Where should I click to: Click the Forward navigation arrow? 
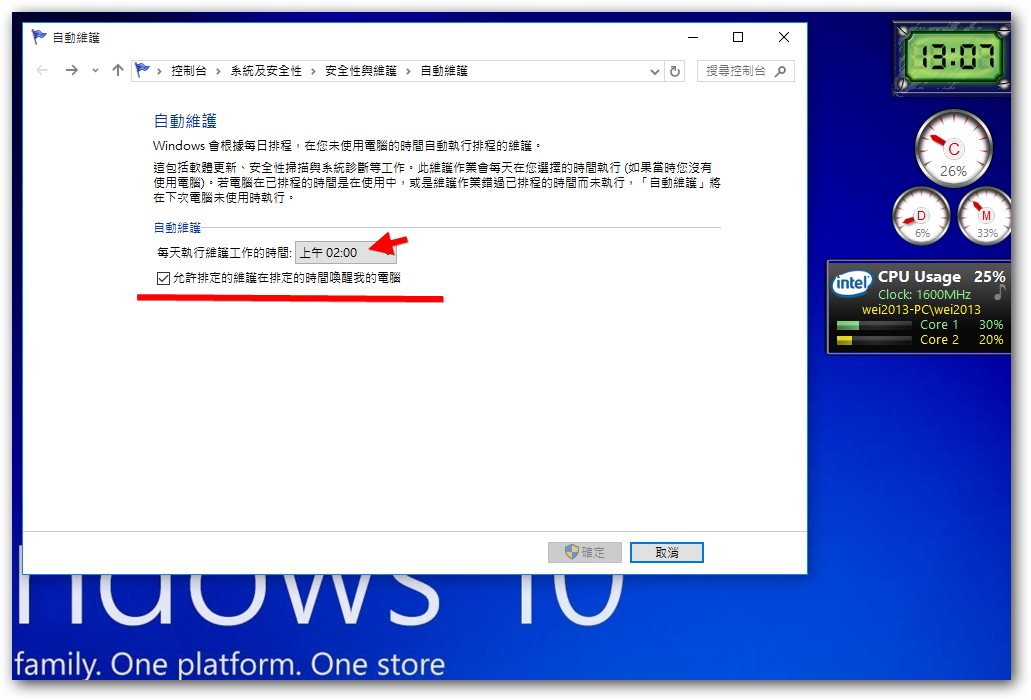pos(72,70)
